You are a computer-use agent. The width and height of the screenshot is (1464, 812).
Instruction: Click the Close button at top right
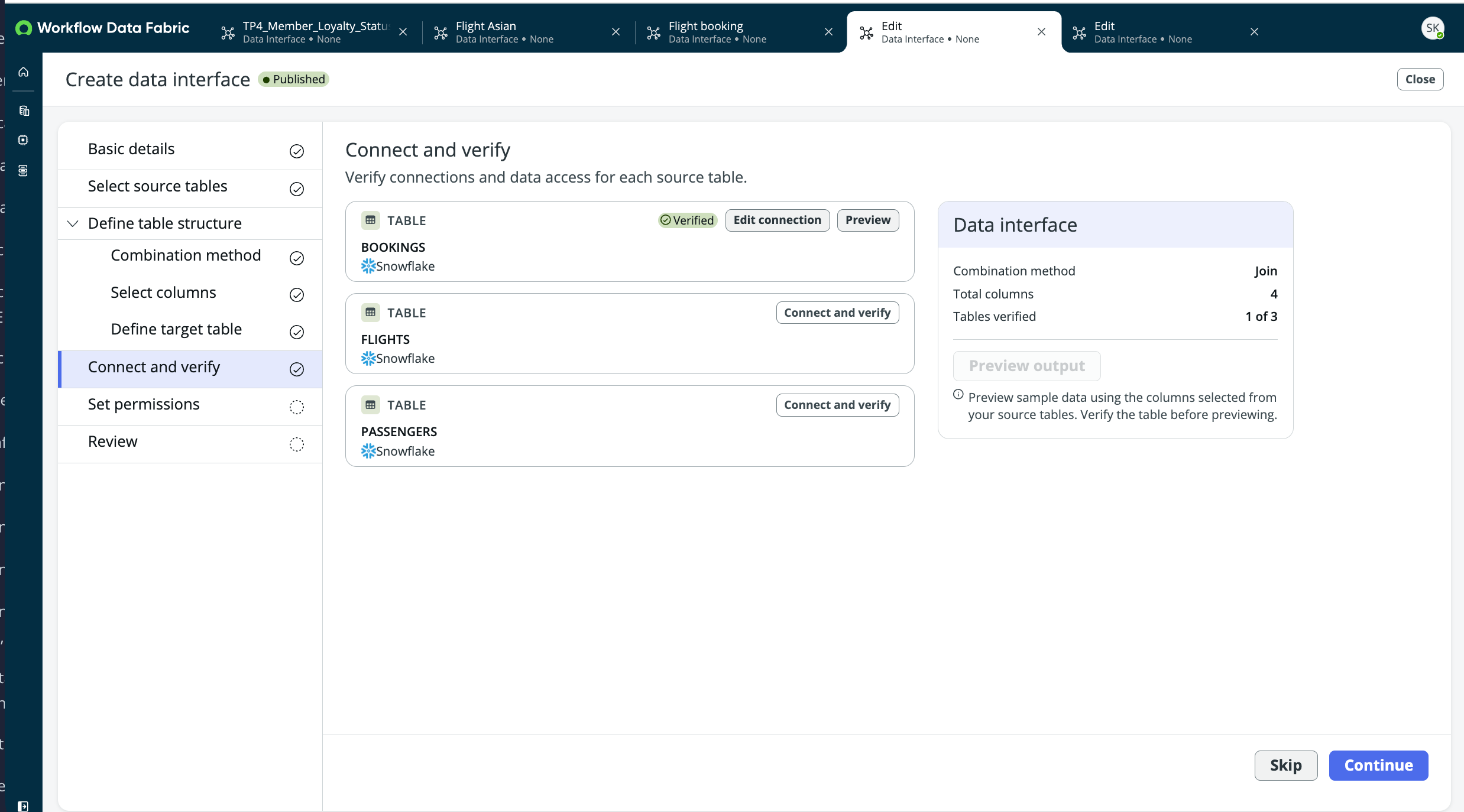click(1420, 79)
